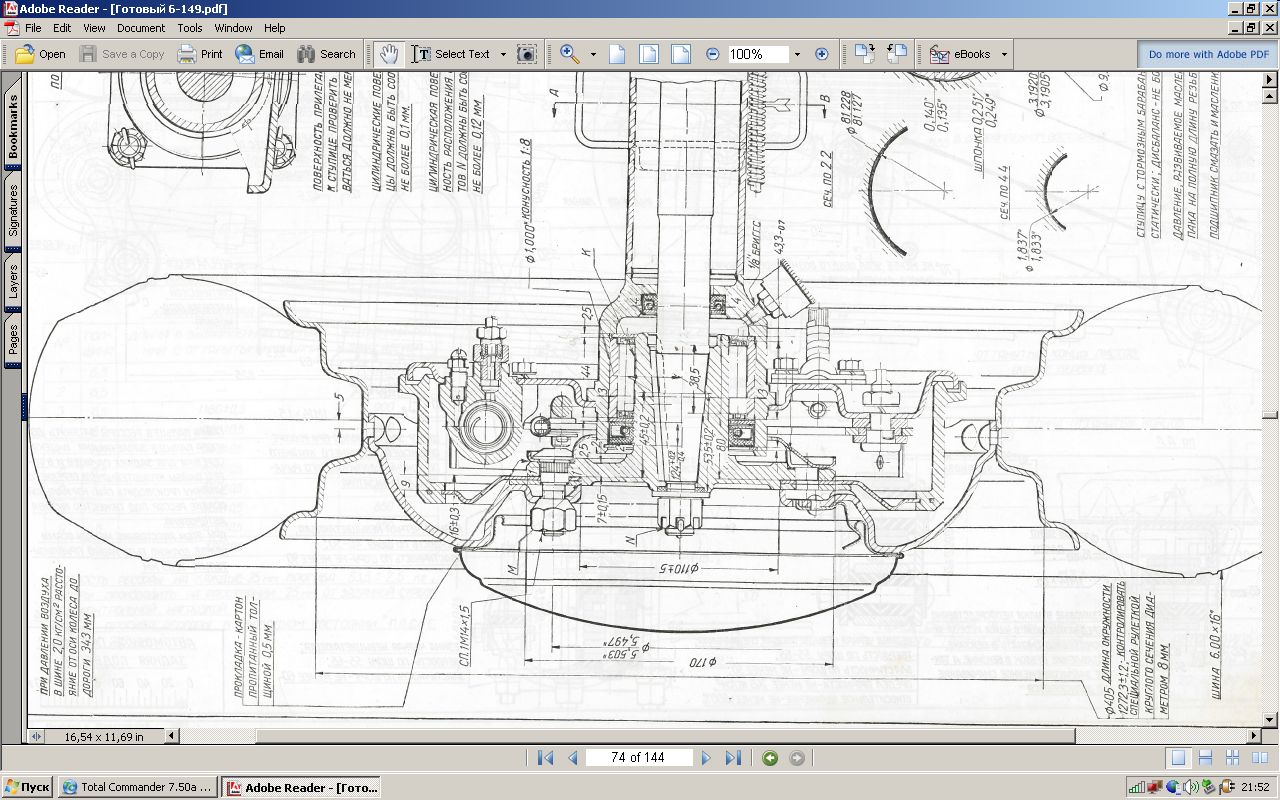Go to the first page

[x=545, y=758]
